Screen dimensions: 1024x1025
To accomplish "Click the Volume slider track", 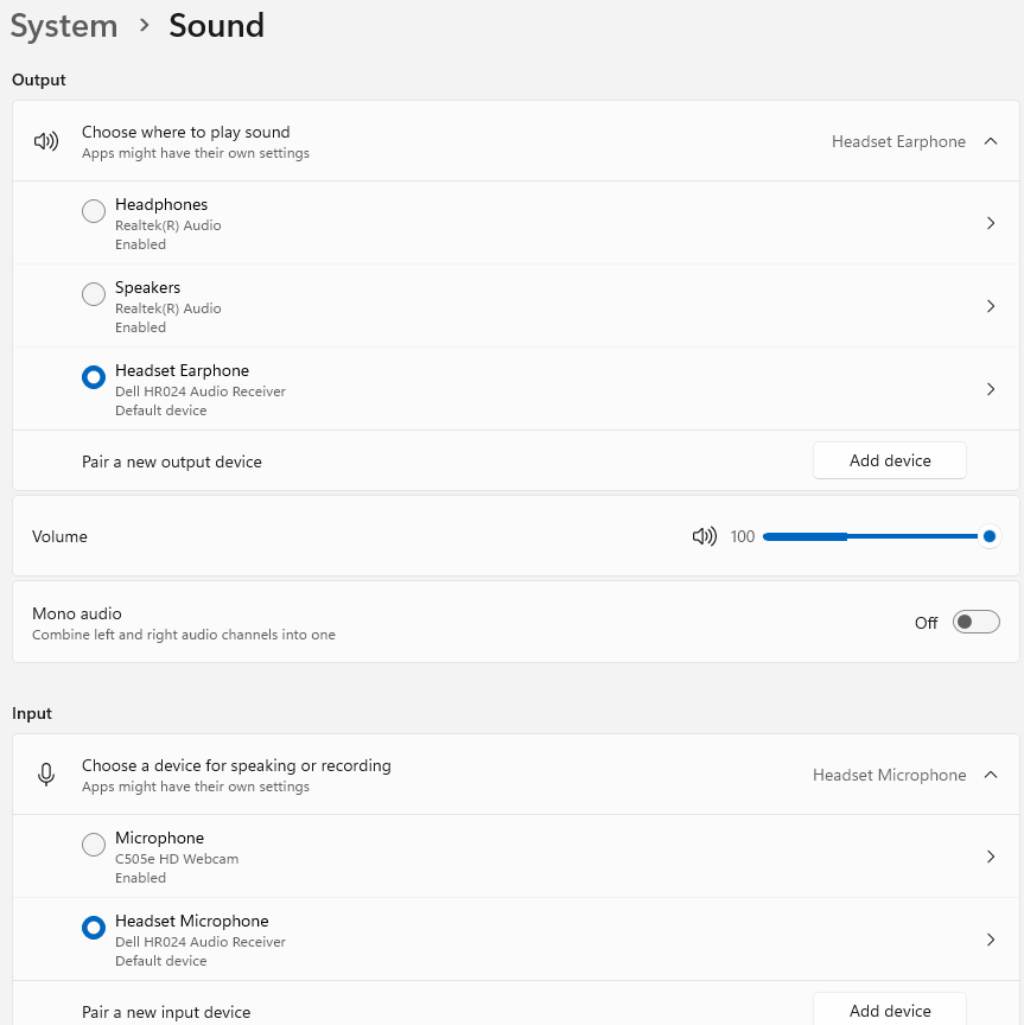I will click(x=870, y=537).
